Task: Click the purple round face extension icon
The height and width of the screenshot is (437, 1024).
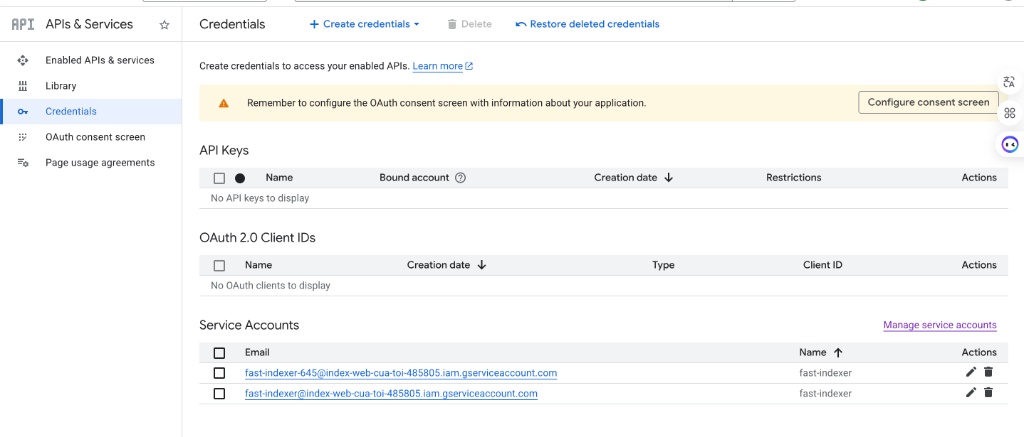Action: [x=1010, y=144]
